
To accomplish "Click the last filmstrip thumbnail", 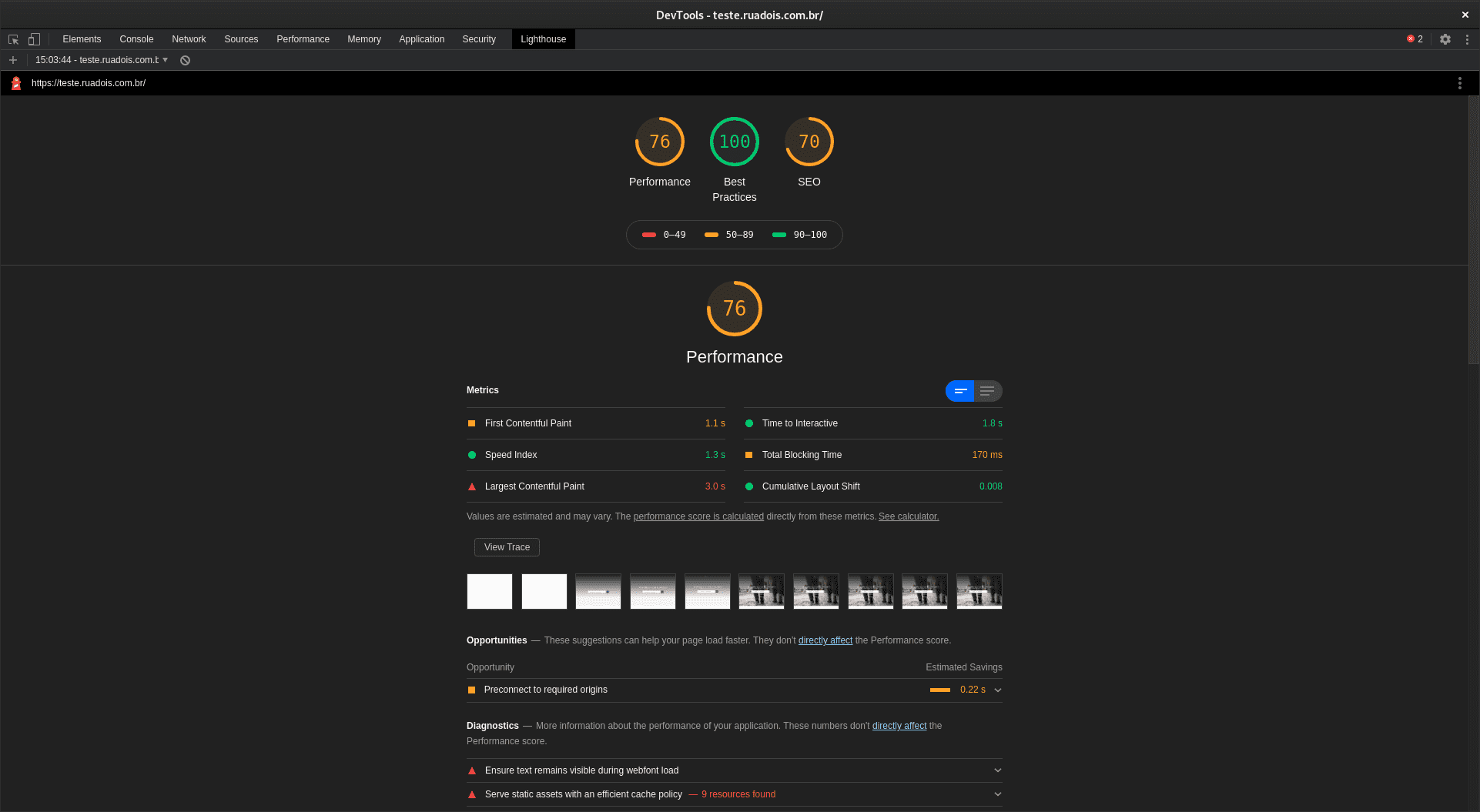I will pos(979,591).
